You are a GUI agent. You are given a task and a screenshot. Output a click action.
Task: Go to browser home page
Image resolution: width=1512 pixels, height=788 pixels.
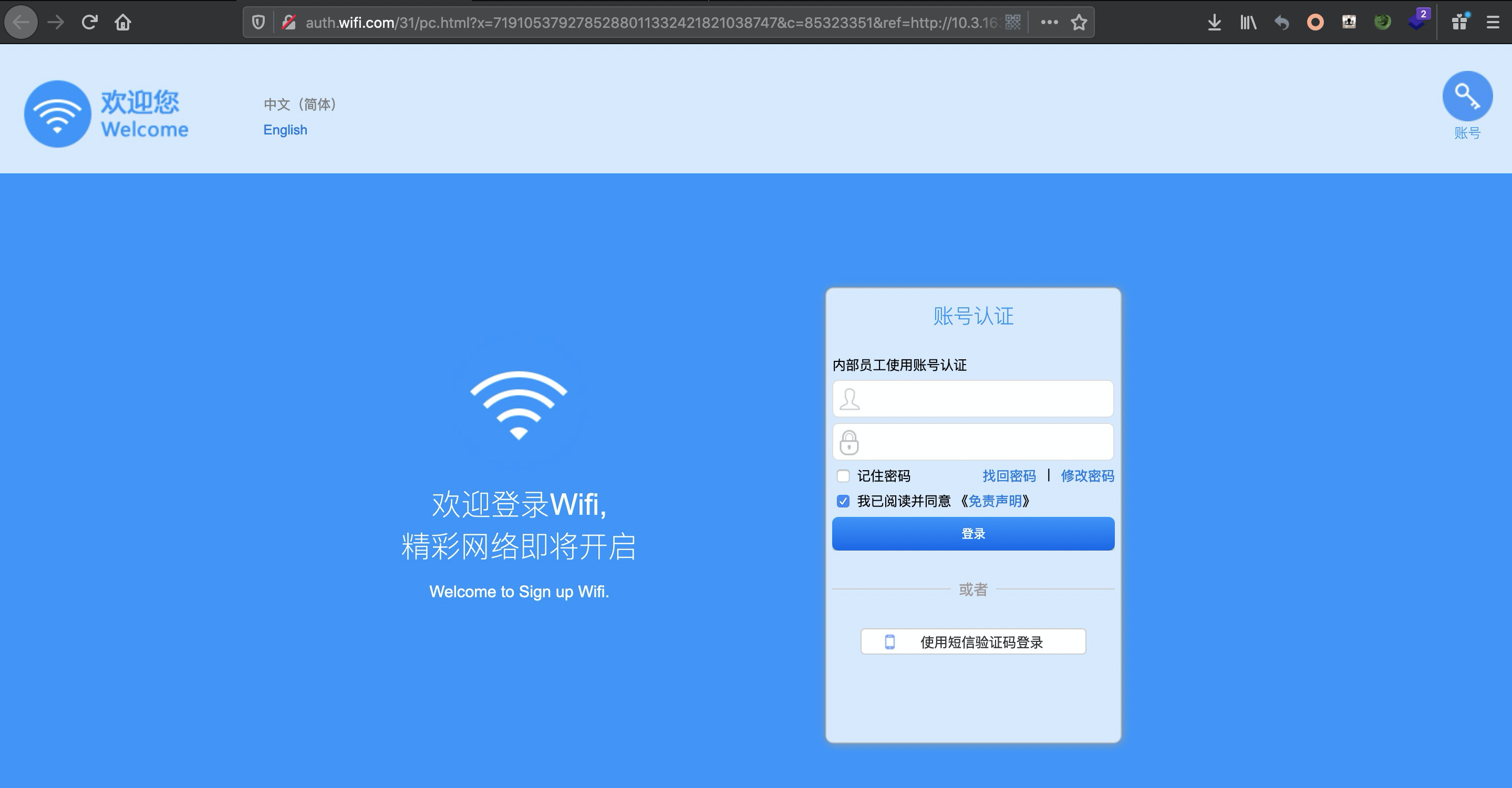(123, 22)
